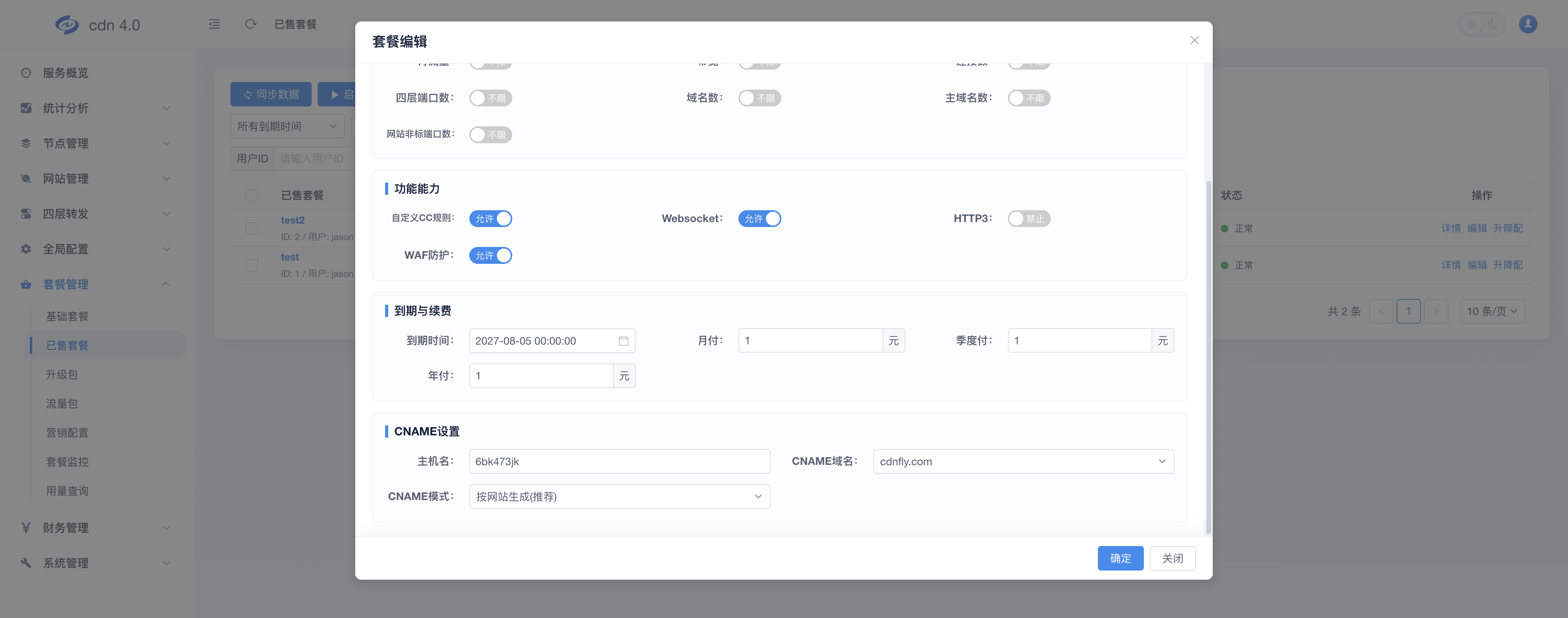The image size is (1568, 618).
Task: Click the 季度付 price input field
Action: 1079,341
